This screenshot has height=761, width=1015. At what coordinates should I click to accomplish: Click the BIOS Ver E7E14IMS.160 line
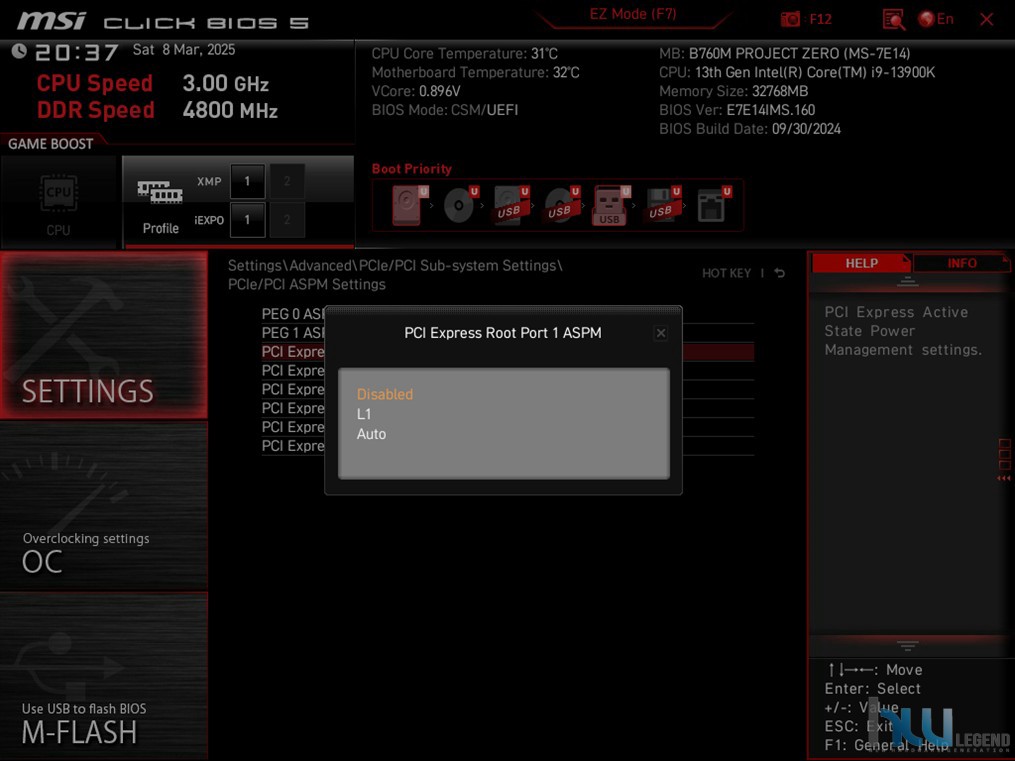[737, 109]
